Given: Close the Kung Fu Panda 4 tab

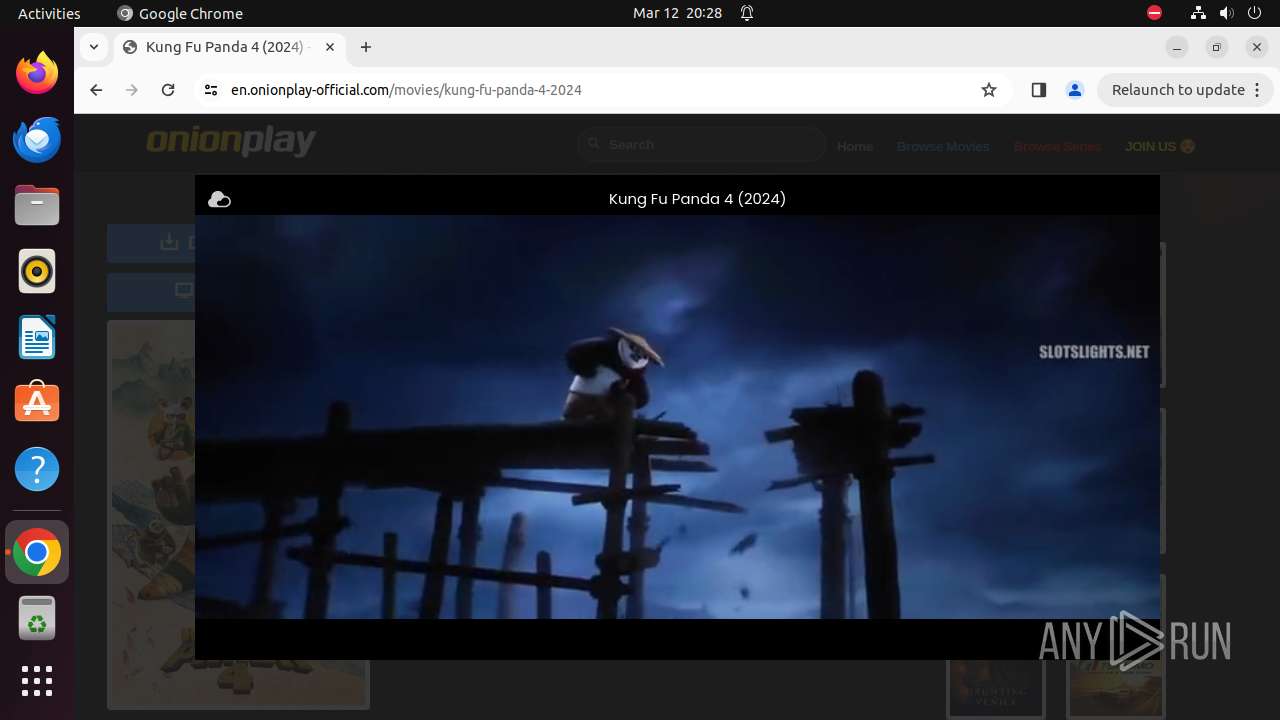Looking at the screenshot, I should (330, 47).
